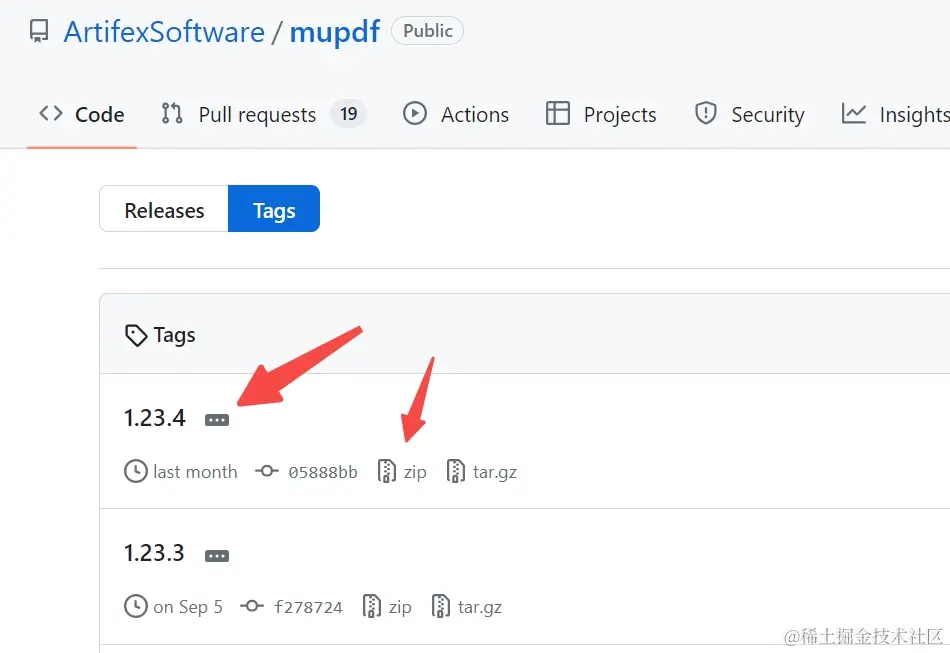Open the Projects tab
The image size is (950, 653).
[601, 114]
